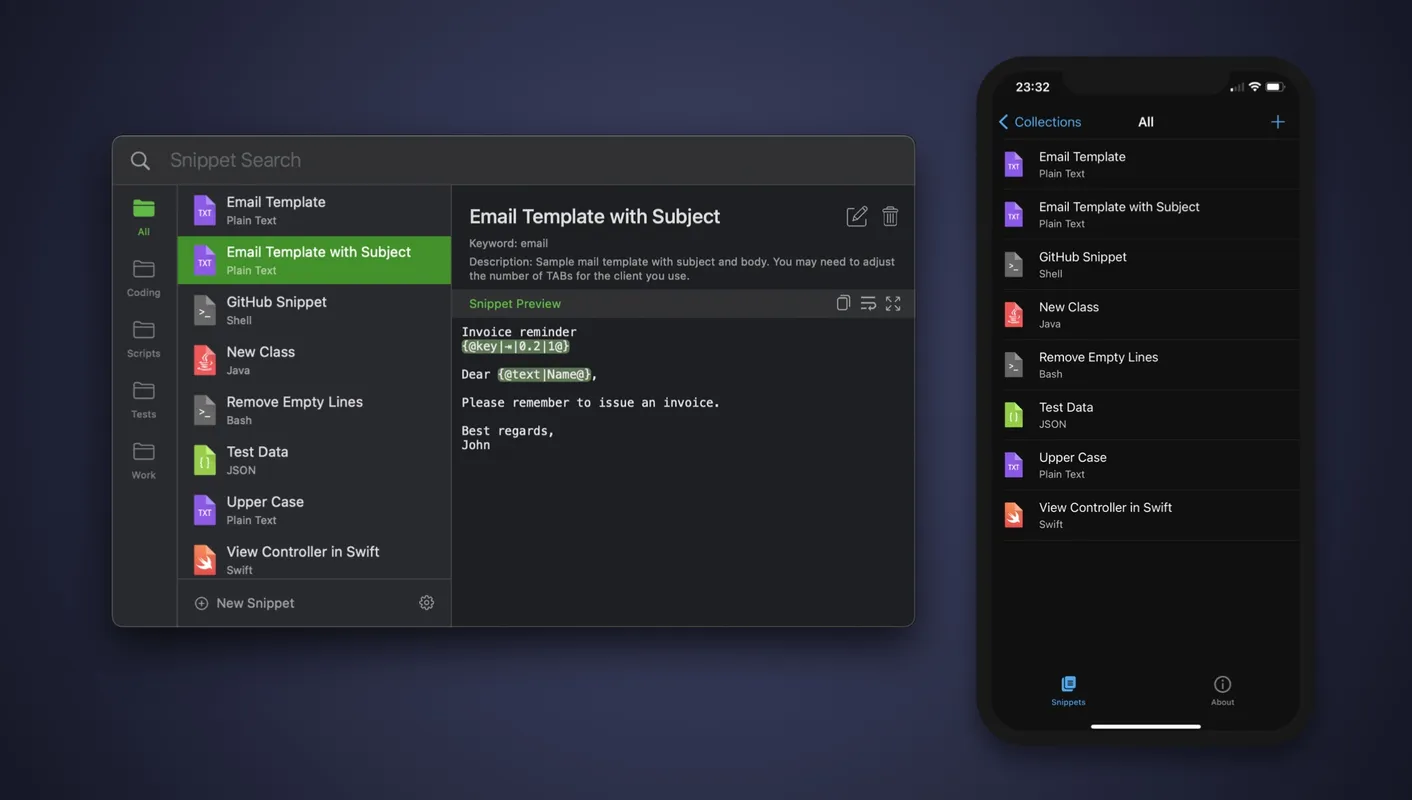Switch to the About tab on phone
The image size is (1412, 800).
(x=1222, y=690)
